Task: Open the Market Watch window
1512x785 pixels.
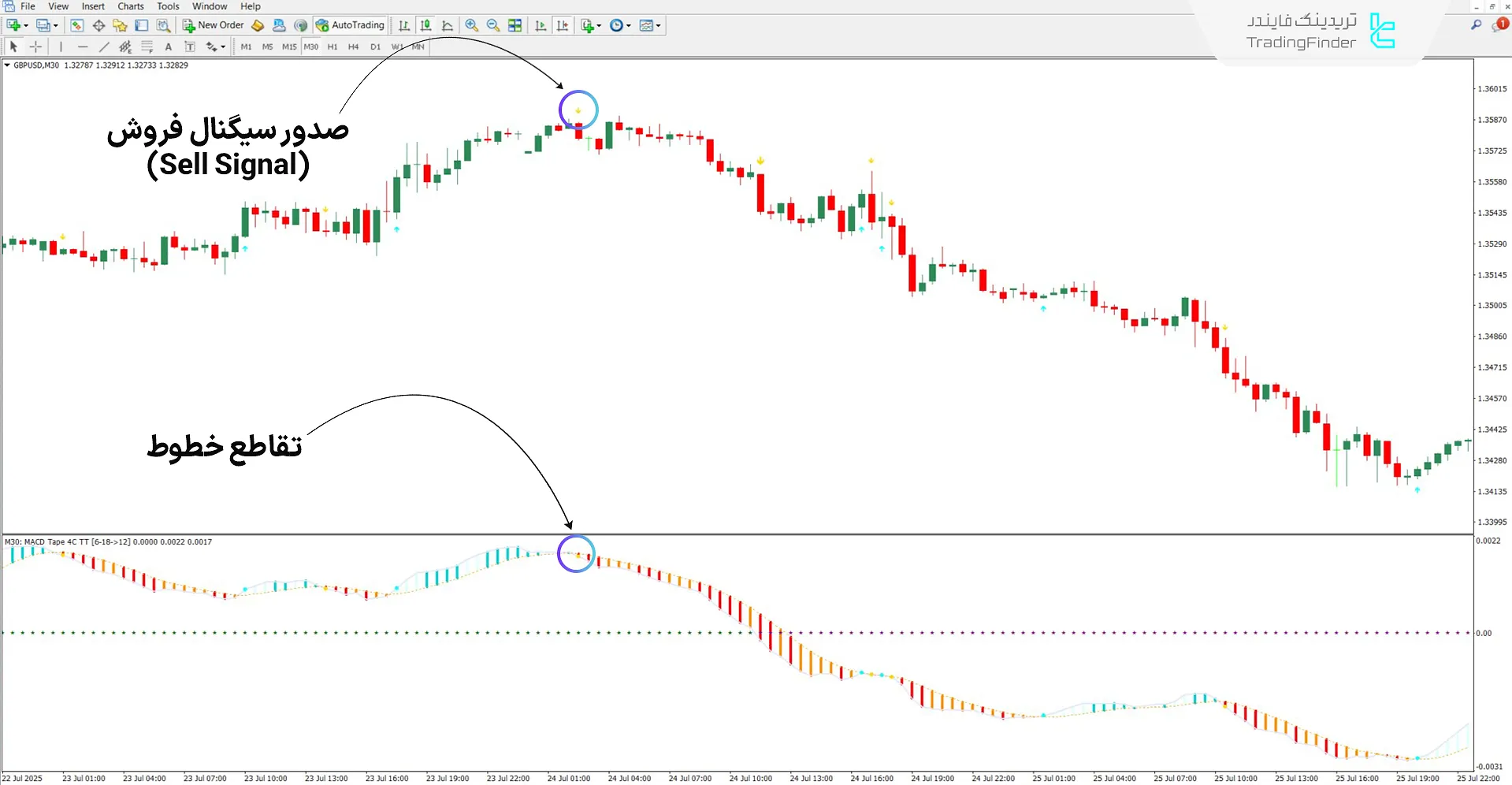Action: [77, 25]
